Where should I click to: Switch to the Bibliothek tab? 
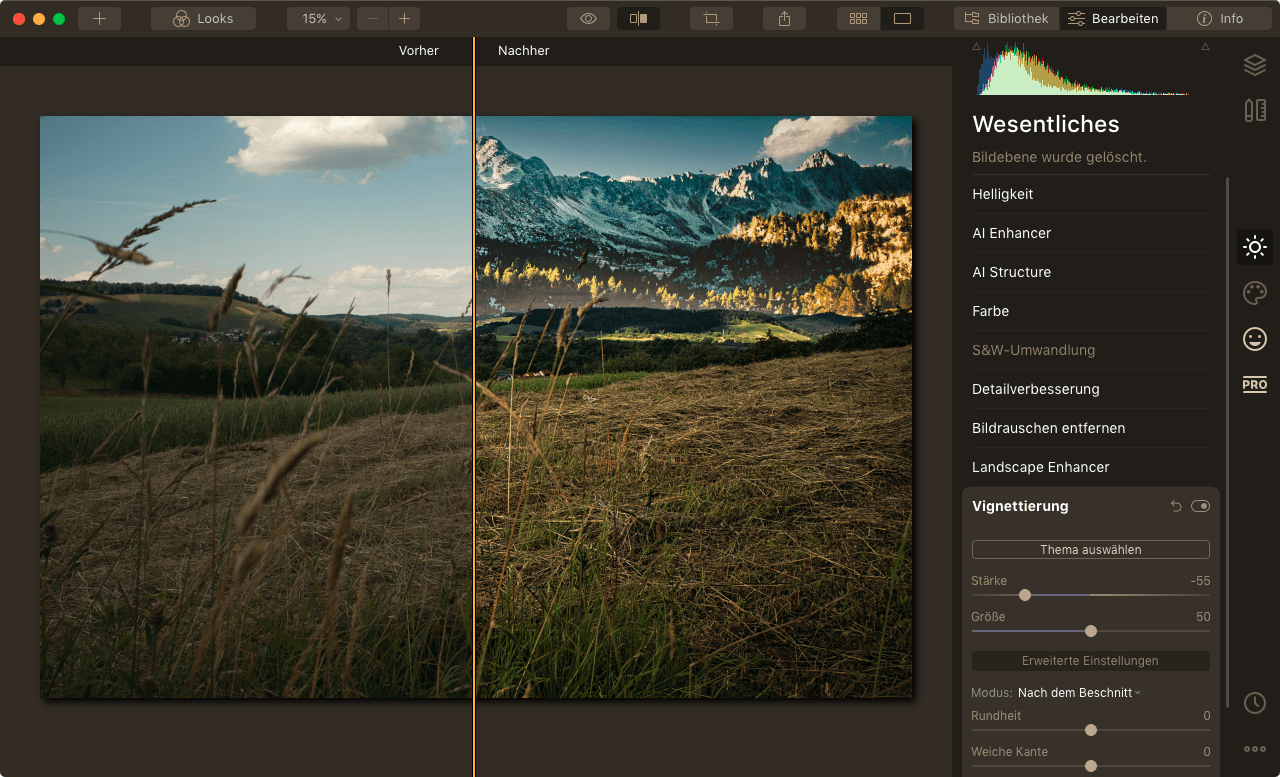point(1007,18)
